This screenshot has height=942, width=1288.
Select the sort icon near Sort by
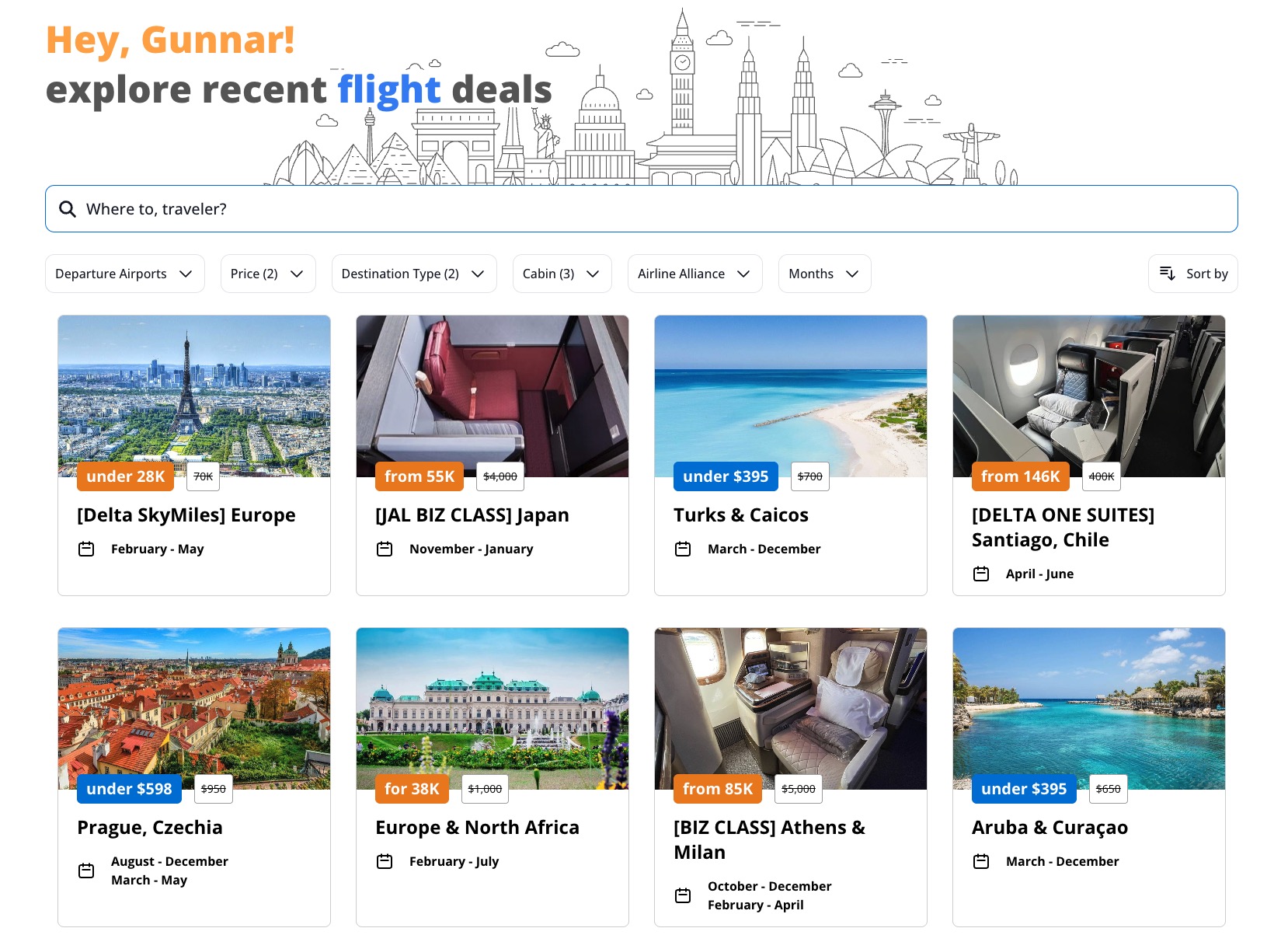(1168, 274)
